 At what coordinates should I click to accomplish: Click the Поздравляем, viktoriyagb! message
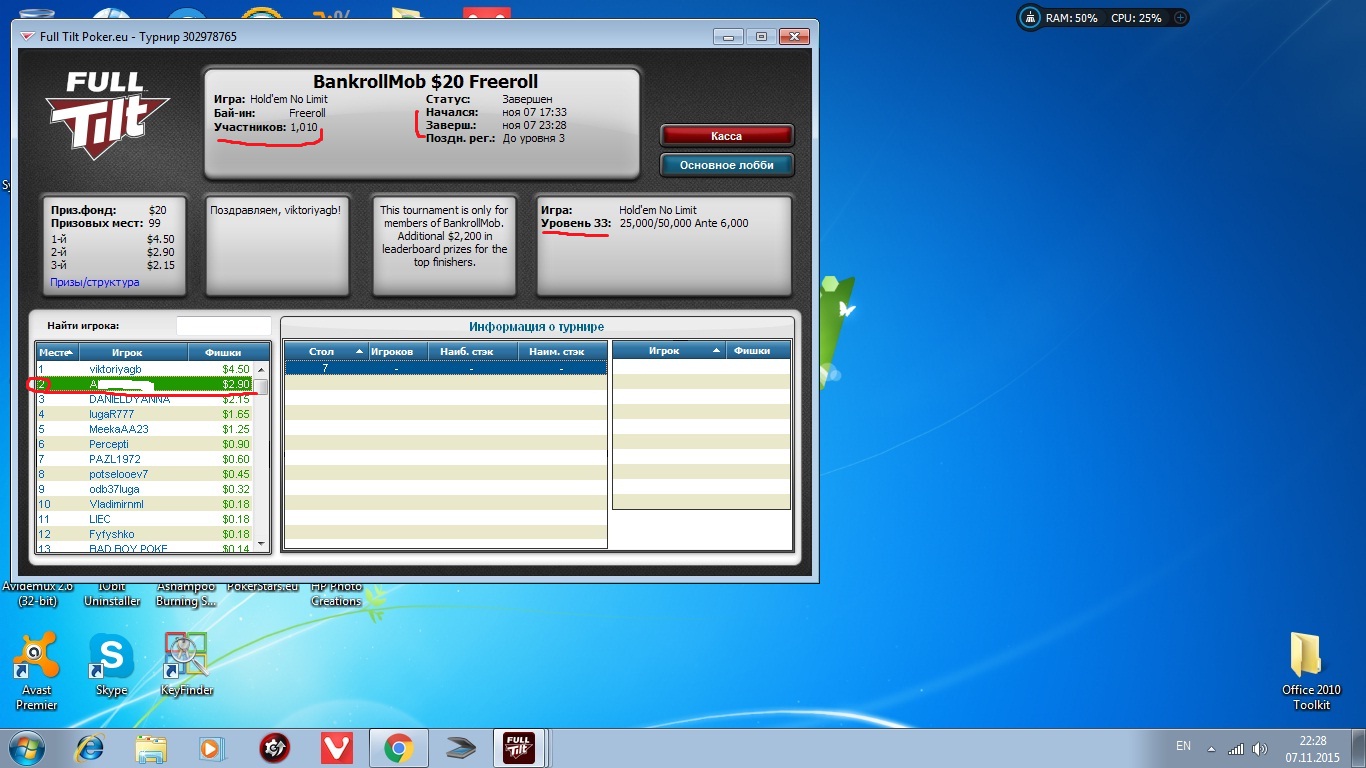(275, 210)
